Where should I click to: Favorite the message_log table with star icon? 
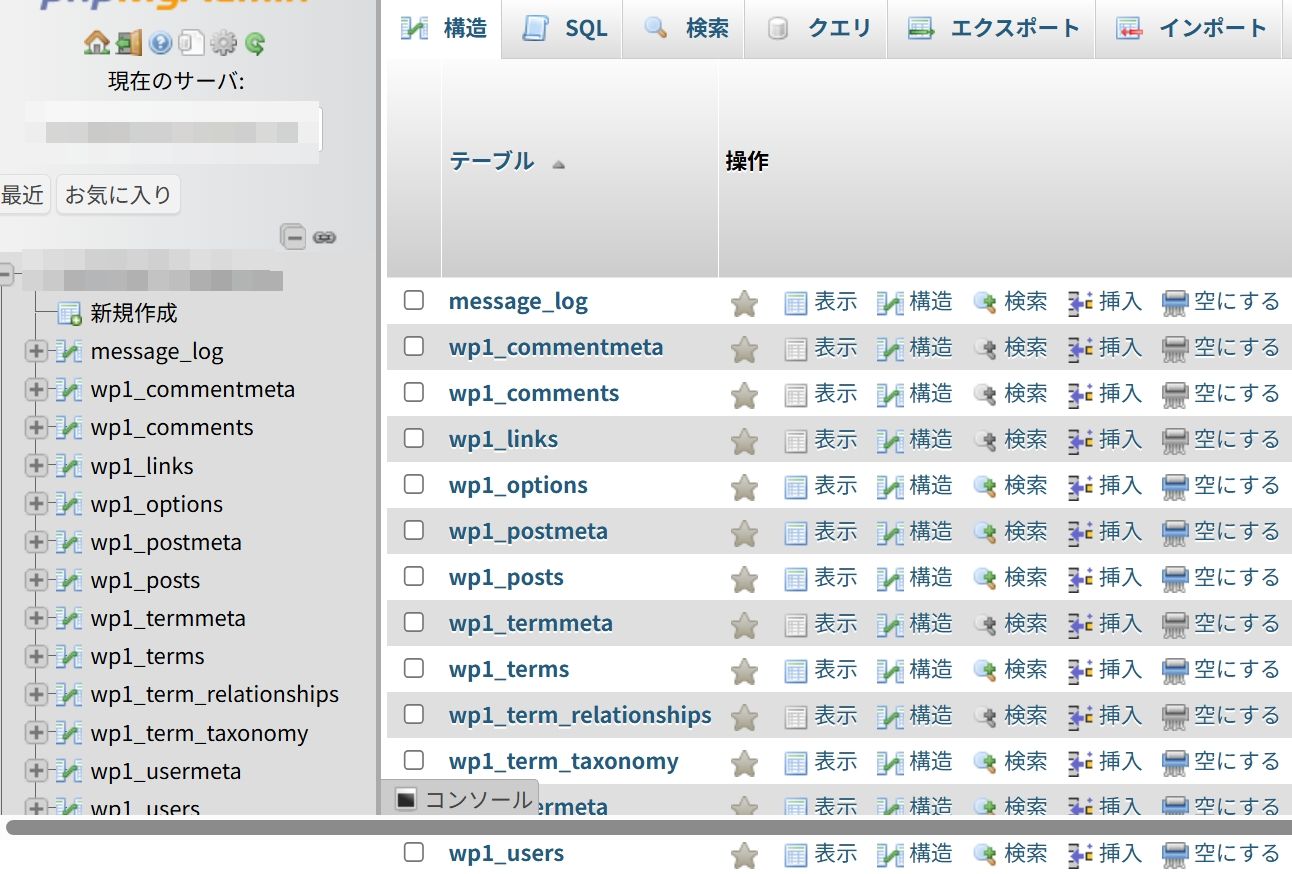(744, 303)
